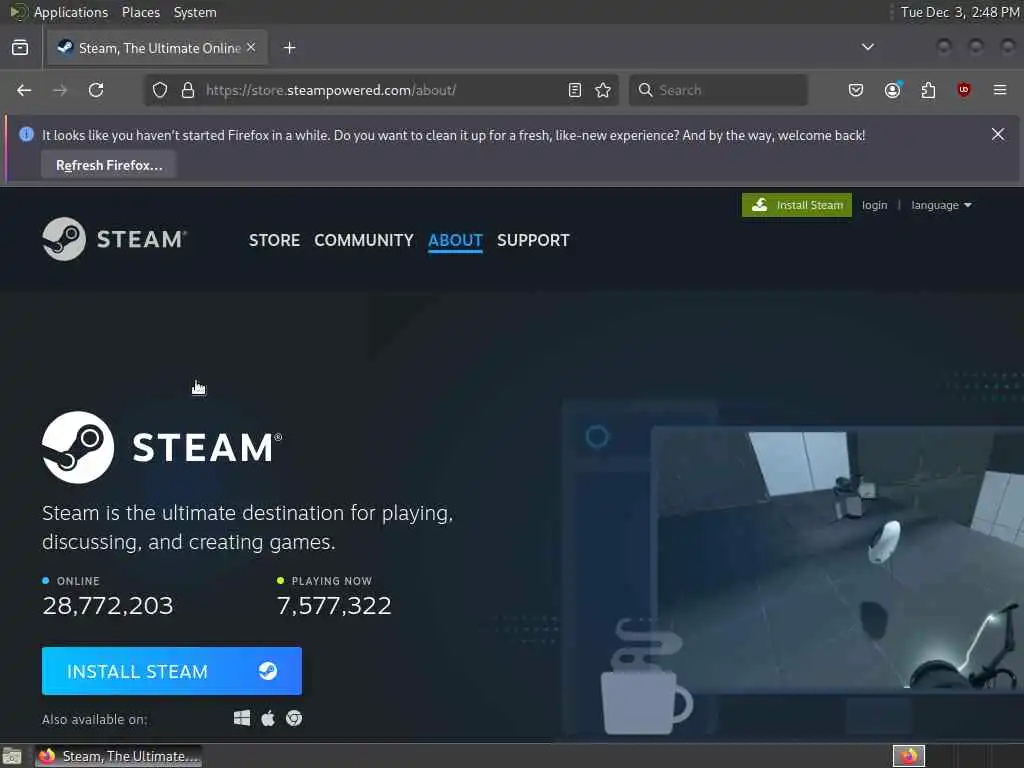Expand the list all tabs chevron
1024x768 pixels.
click(868, 47)
